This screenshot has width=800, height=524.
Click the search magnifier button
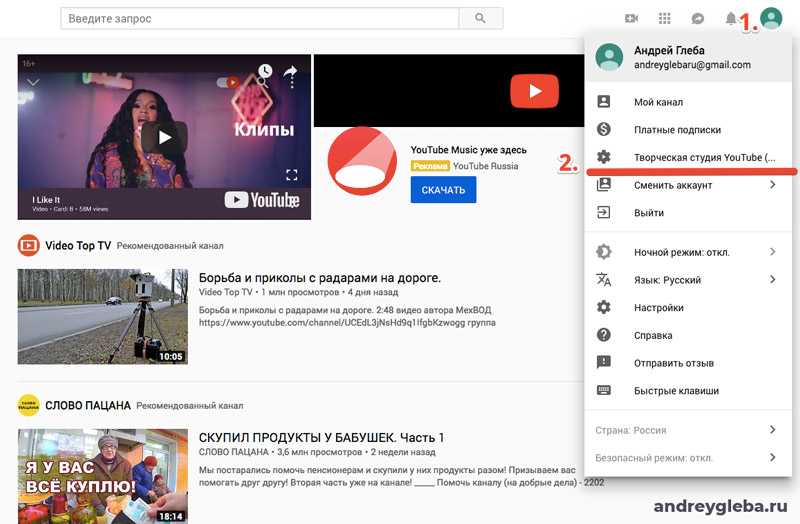click(x=481, y=18)
